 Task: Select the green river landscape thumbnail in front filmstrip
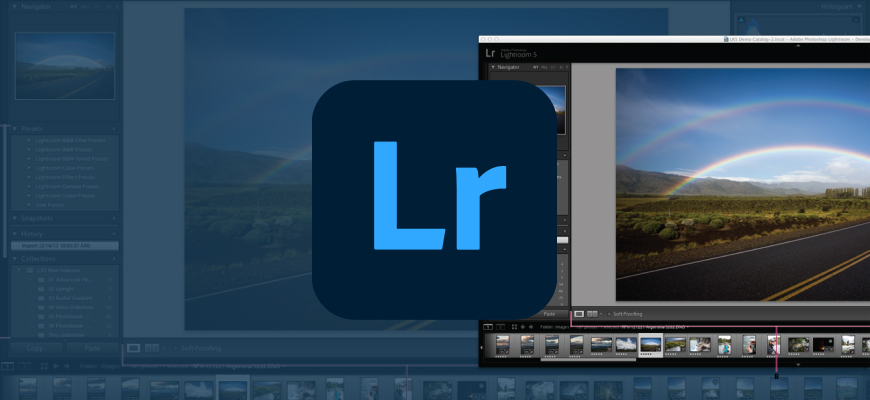tap(675, 345)
